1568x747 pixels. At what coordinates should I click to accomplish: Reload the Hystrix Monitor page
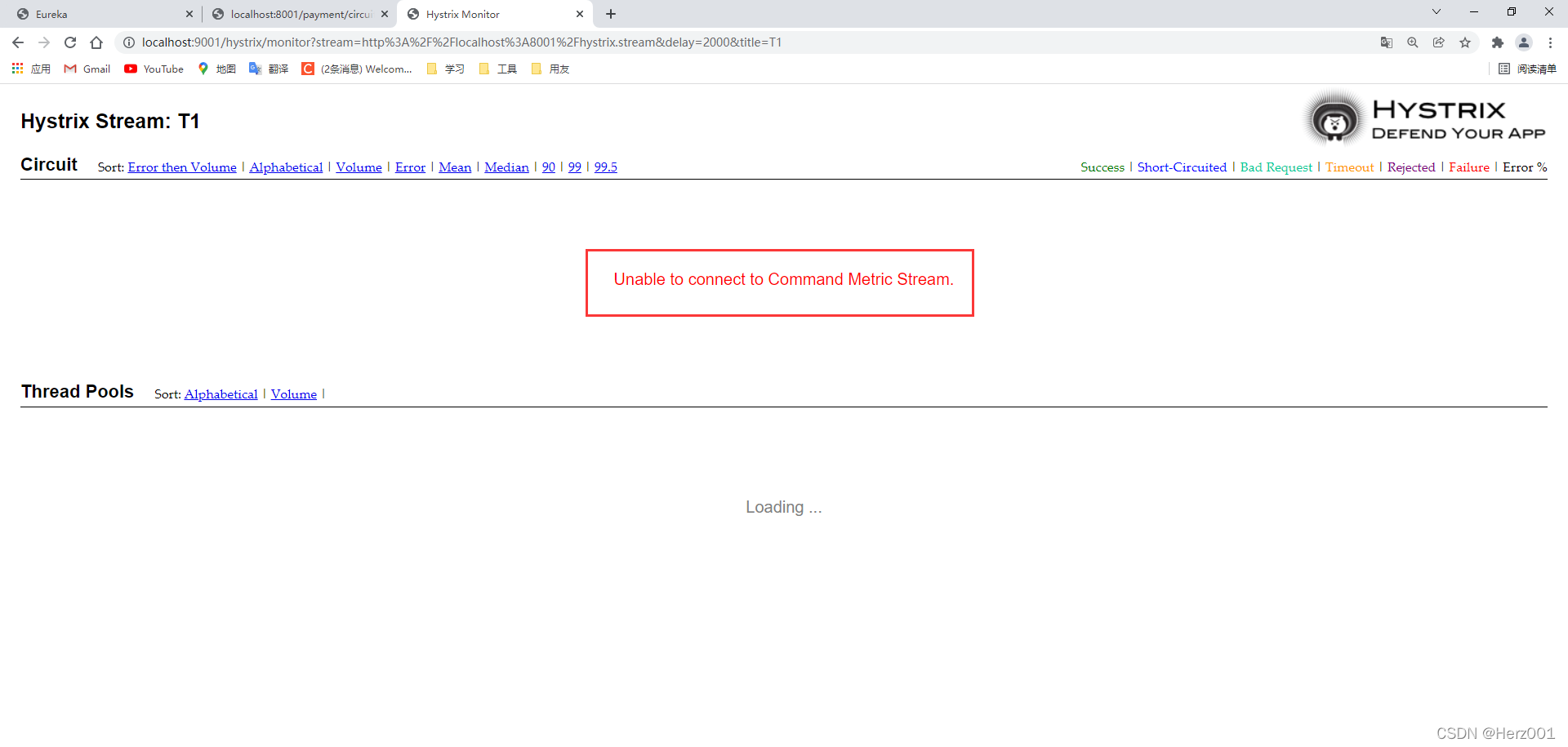70,42
